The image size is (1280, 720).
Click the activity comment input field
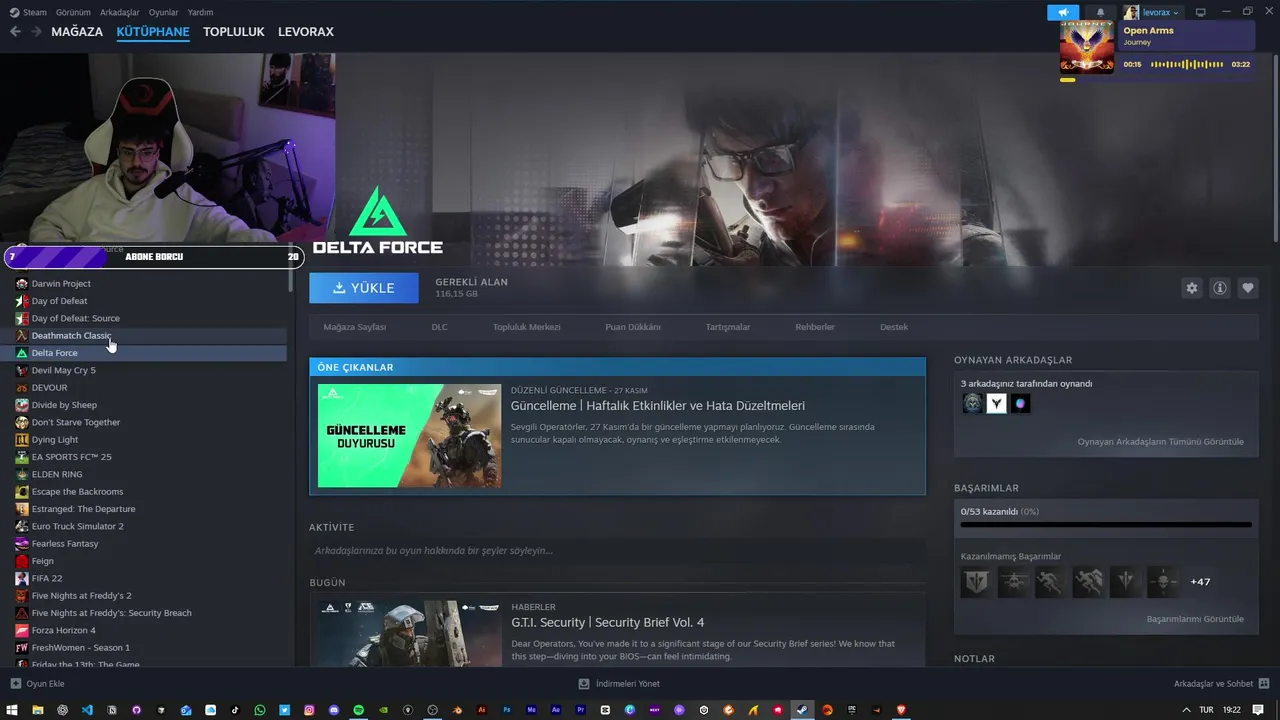coord(617,551)
